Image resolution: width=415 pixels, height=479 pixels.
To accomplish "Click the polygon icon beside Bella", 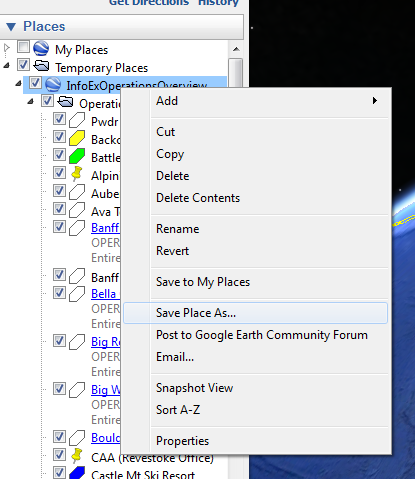I will pyautogui.click(x=77, y=294).
